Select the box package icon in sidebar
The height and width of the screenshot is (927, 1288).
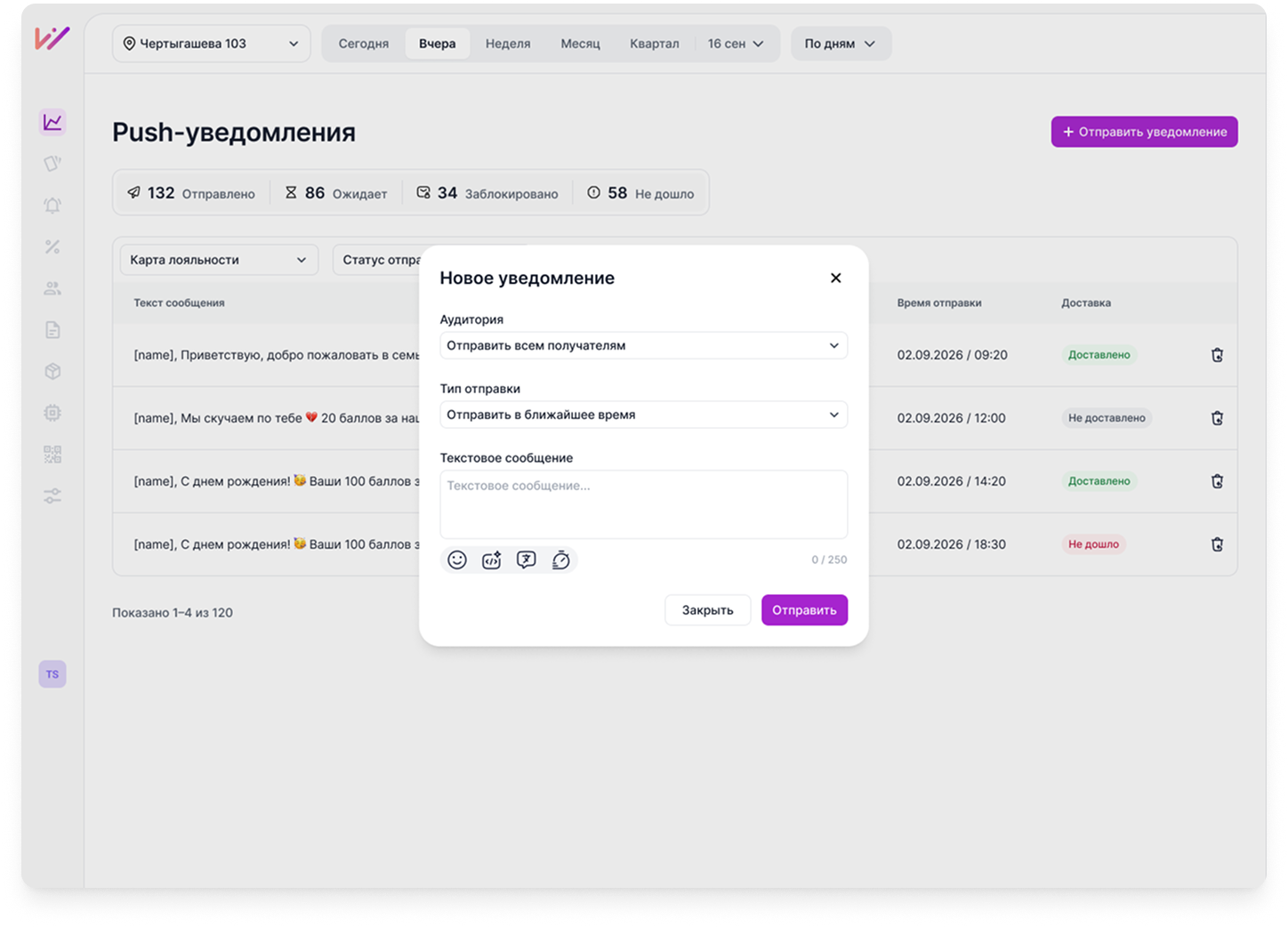click(52, 371)
